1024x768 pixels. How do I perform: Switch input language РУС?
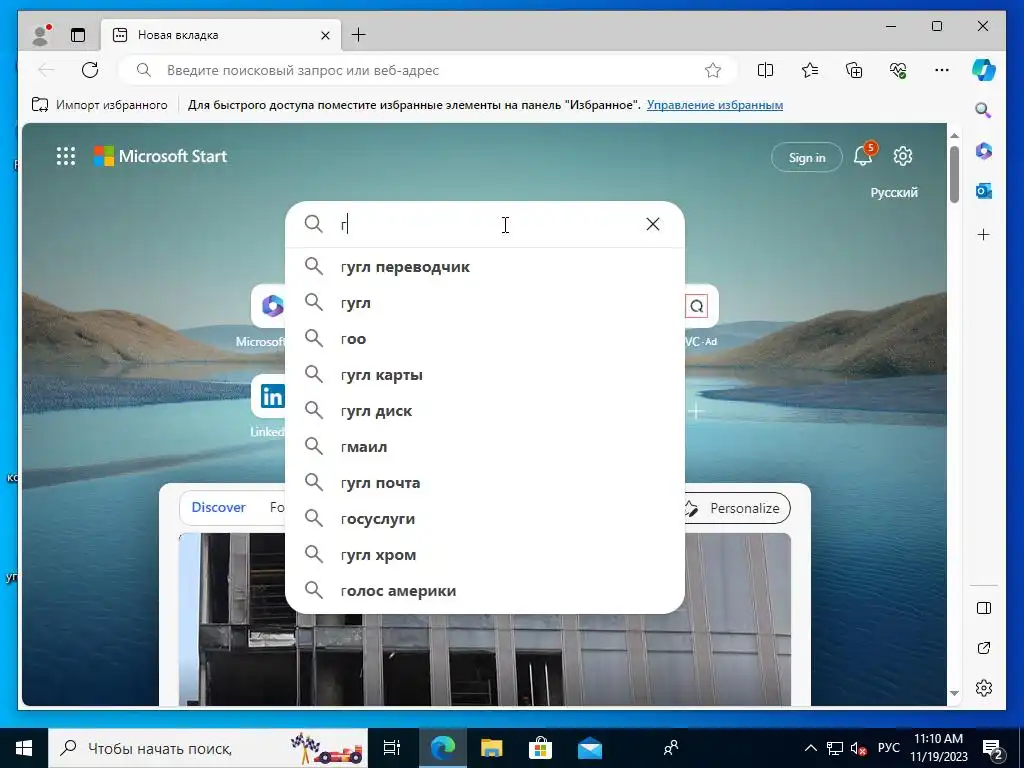[x=888, y=748]
